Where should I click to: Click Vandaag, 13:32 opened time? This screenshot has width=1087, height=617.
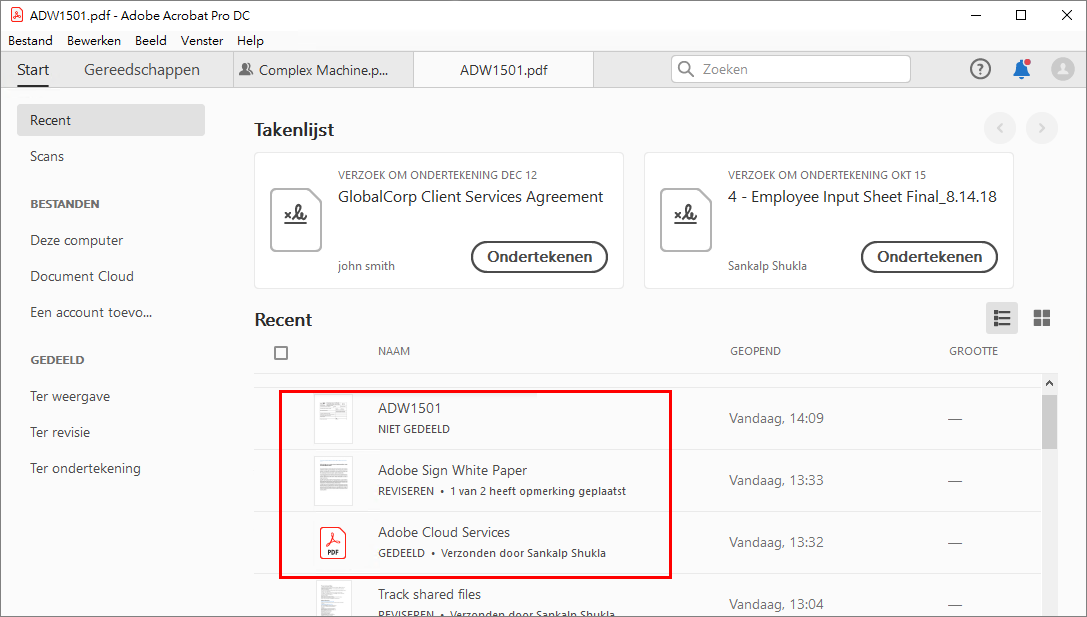coord(776,543)
